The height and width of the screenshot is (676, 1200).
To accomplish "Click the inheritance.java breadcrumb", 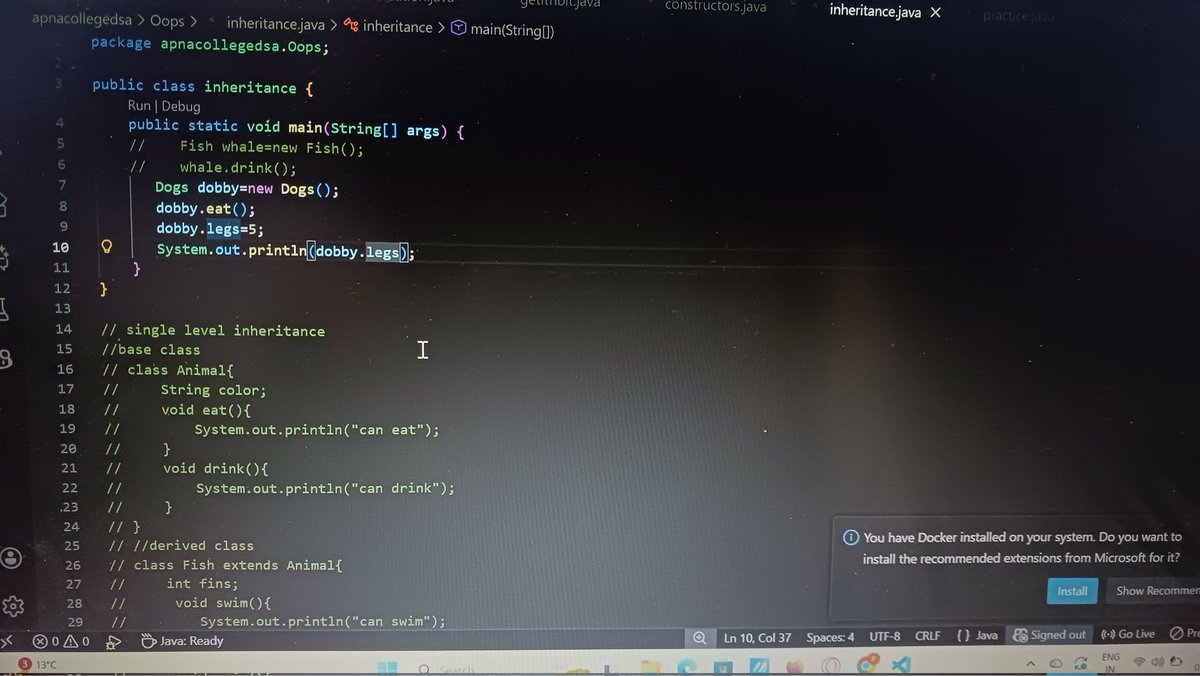I will (x=275, y=23).
